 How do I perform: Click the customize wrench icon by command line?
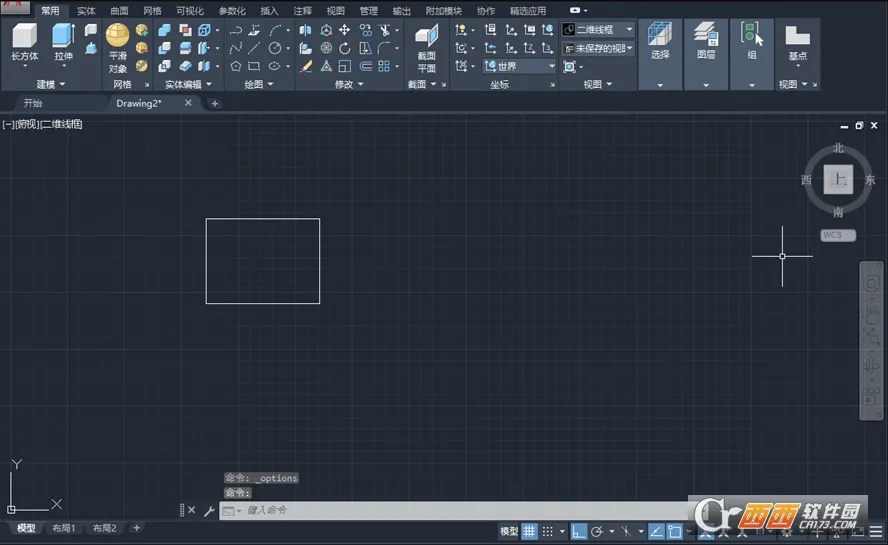(x=209, y=510)
